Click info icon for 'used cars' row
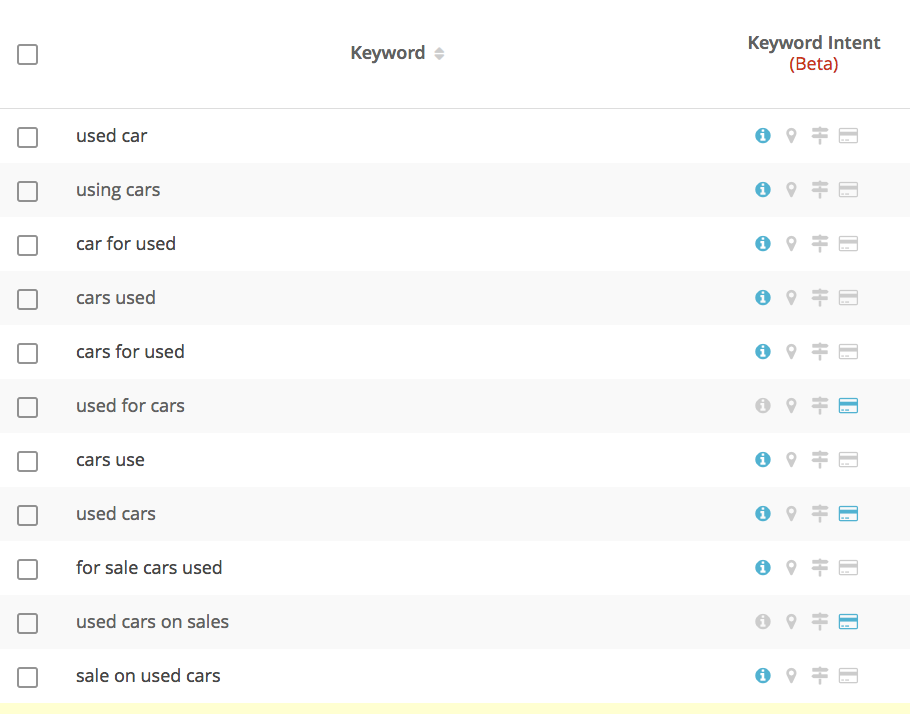910x714 pixels. pyautogui.click(x=763, y=514)
